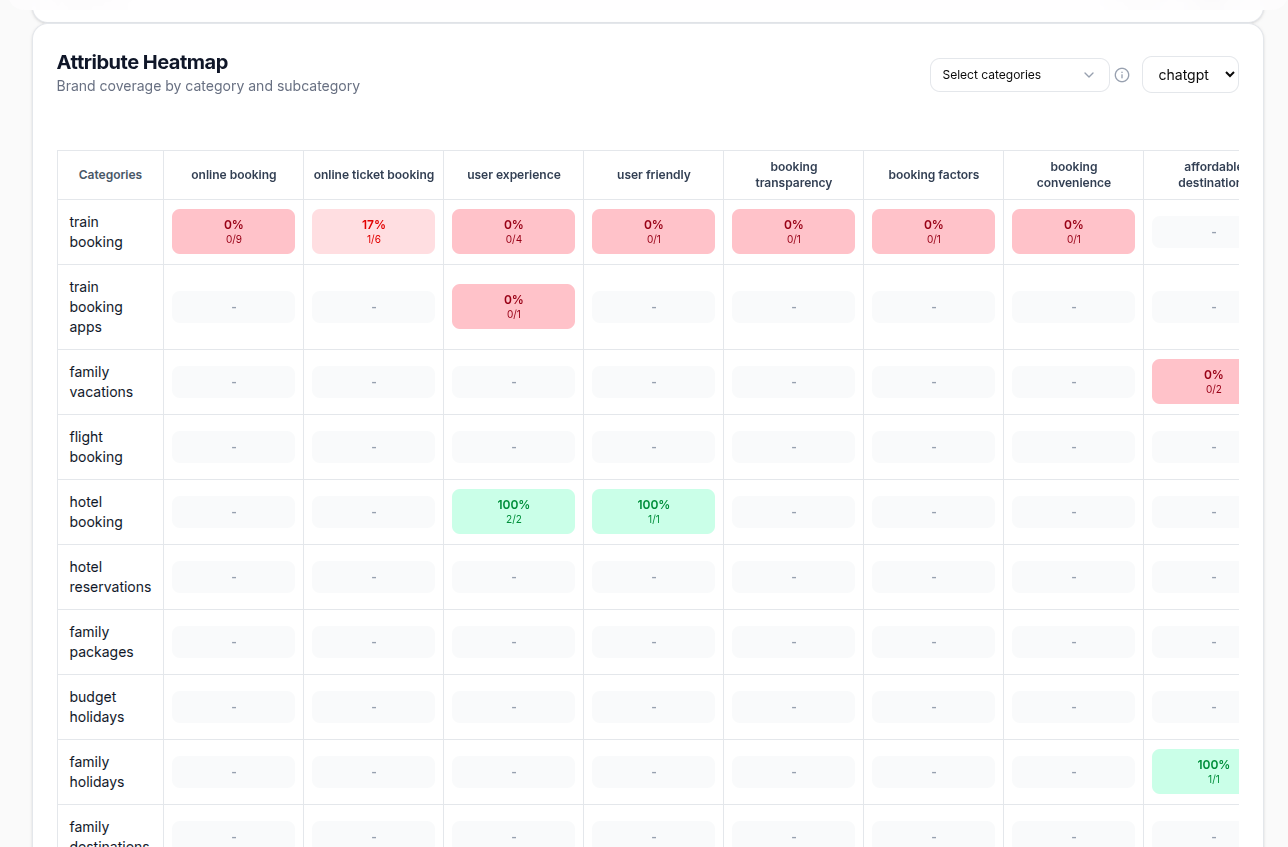Select the hotel reservations row label
Viewport: 1288px width, 847px height.
[x=110, y=577]
